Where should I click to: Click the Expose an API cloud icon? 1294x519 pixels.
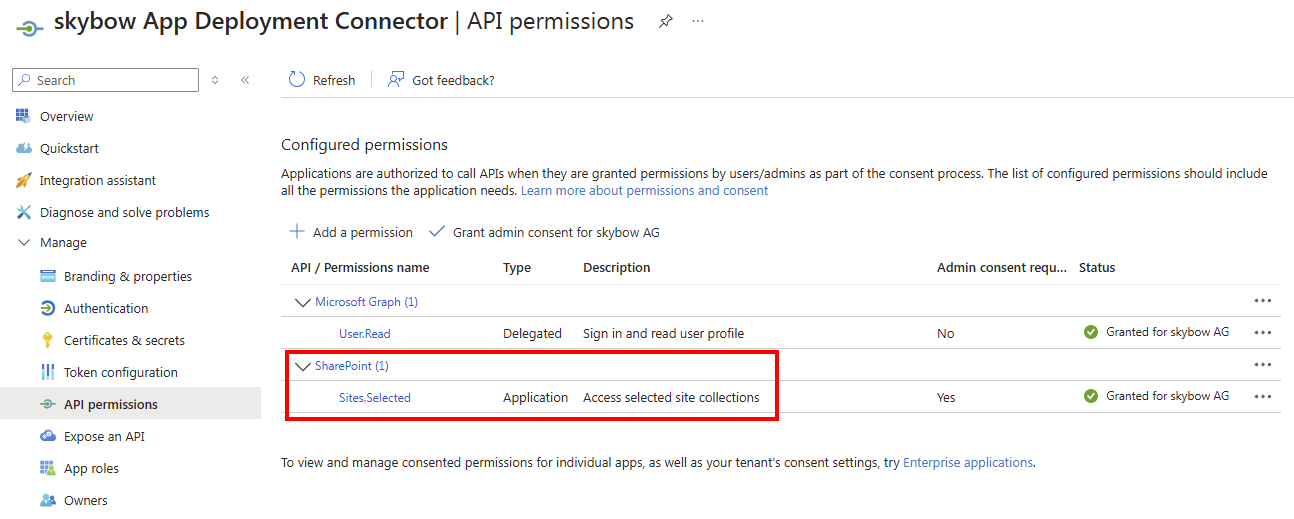[47, 436]
